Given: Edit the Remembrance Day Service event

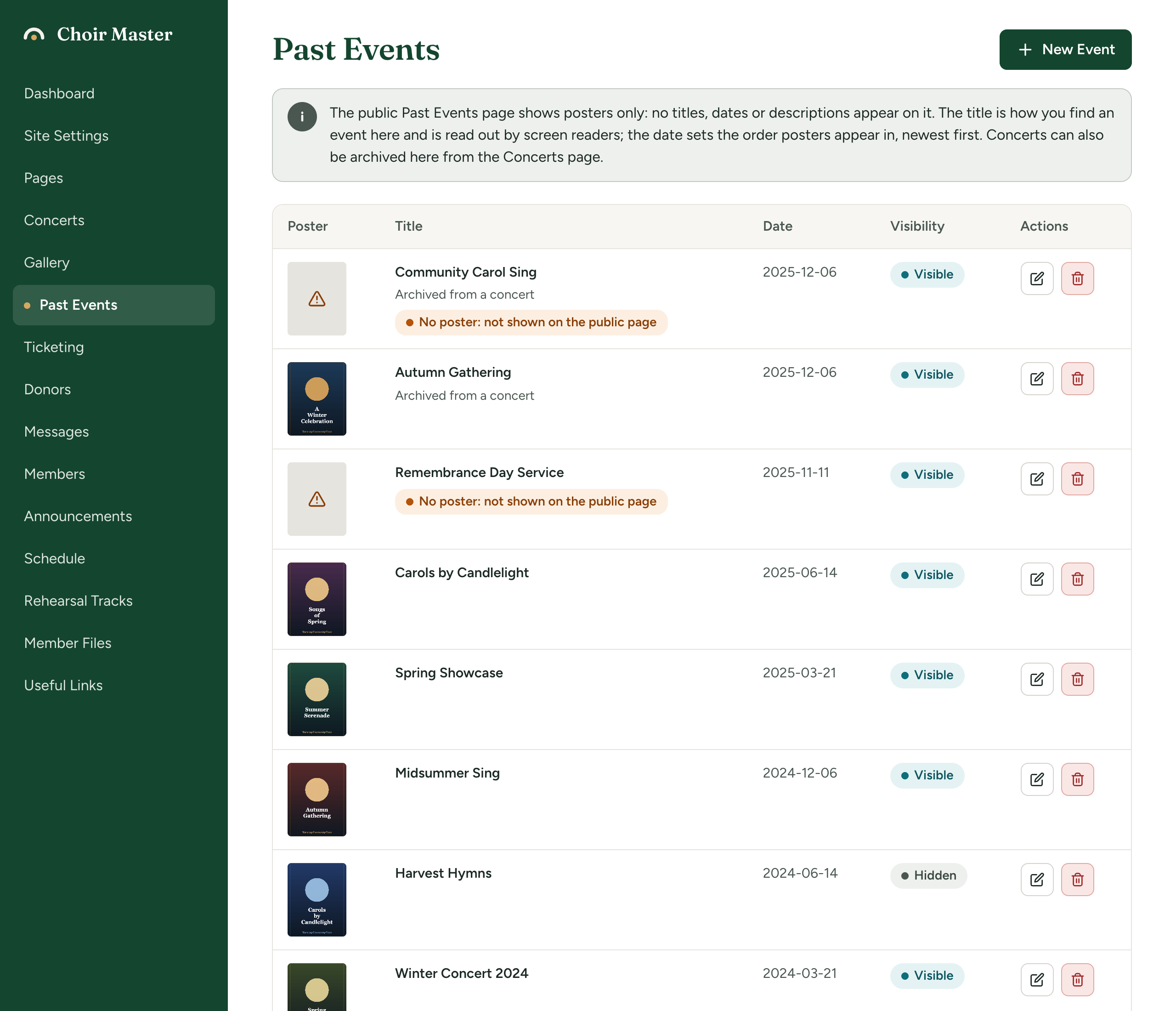Looking at the screenshot, I should (1036, 478).
